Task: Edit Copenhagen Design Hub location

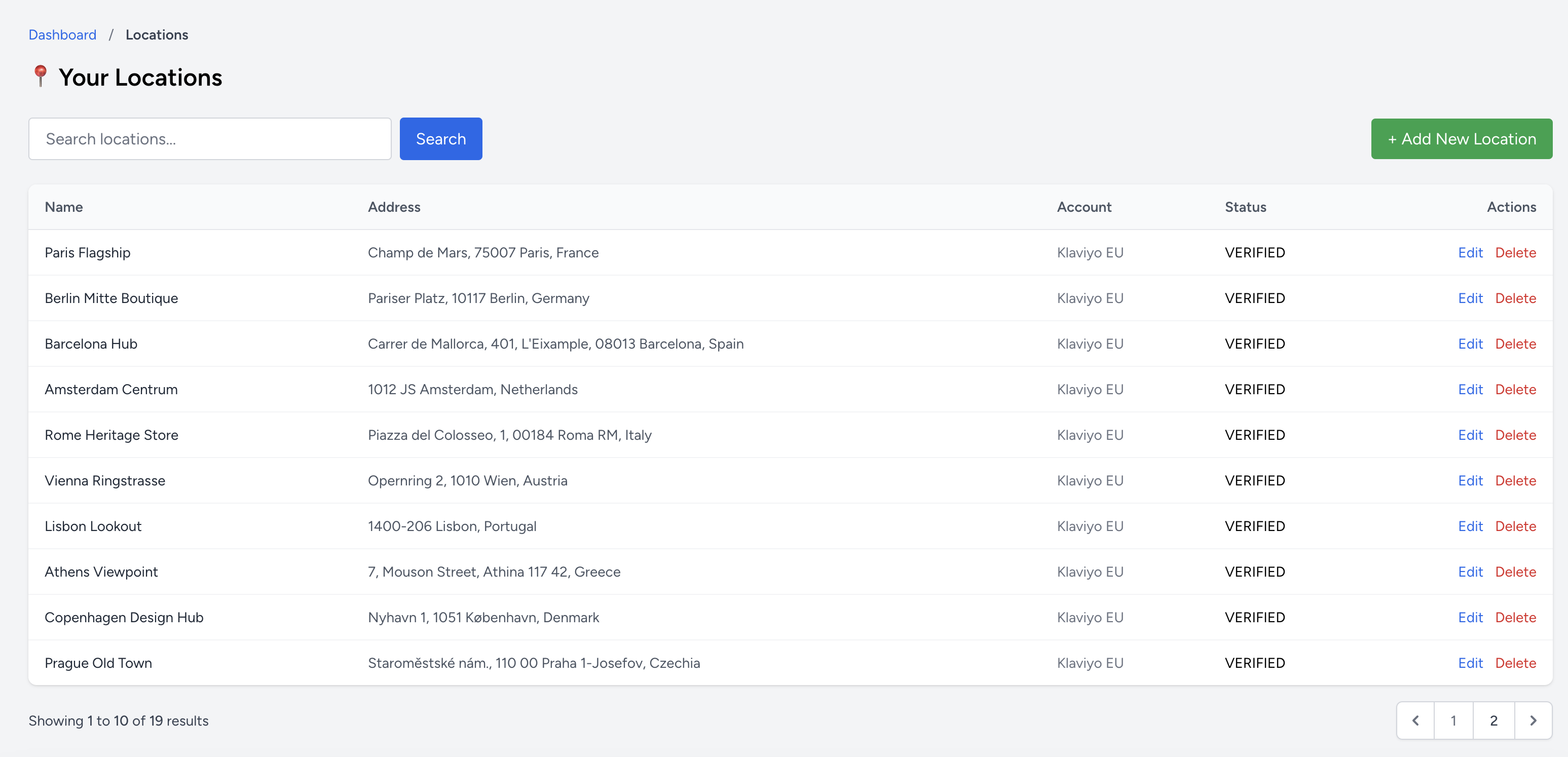Action: [1470, 618]
